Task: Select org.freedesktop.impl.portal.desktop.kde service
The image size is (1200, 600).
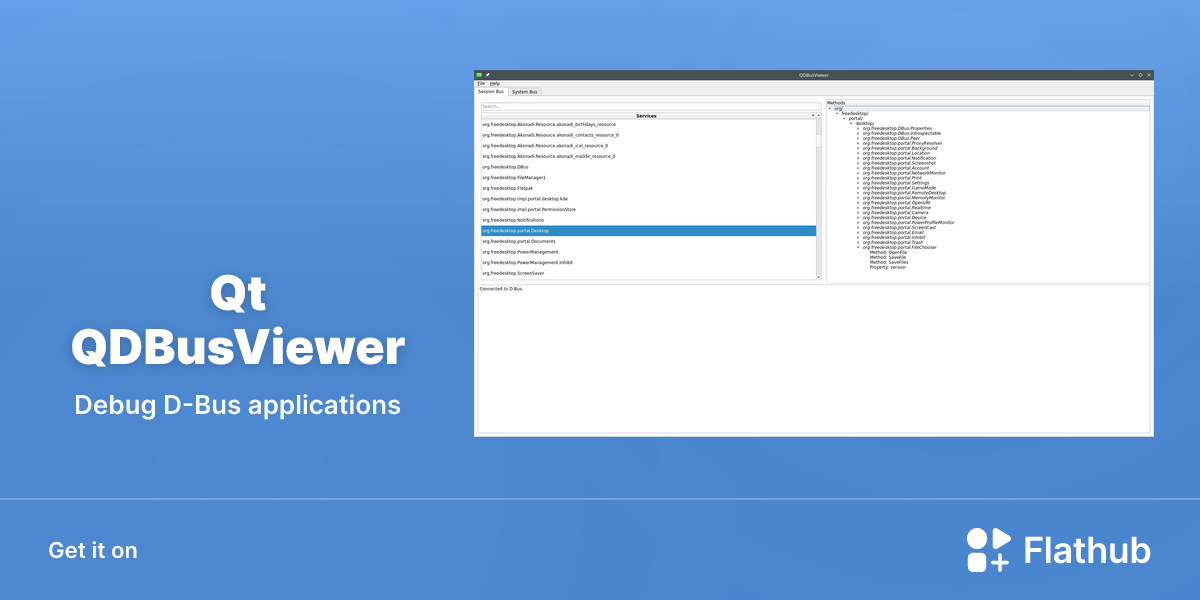Action: pos(648,199)
